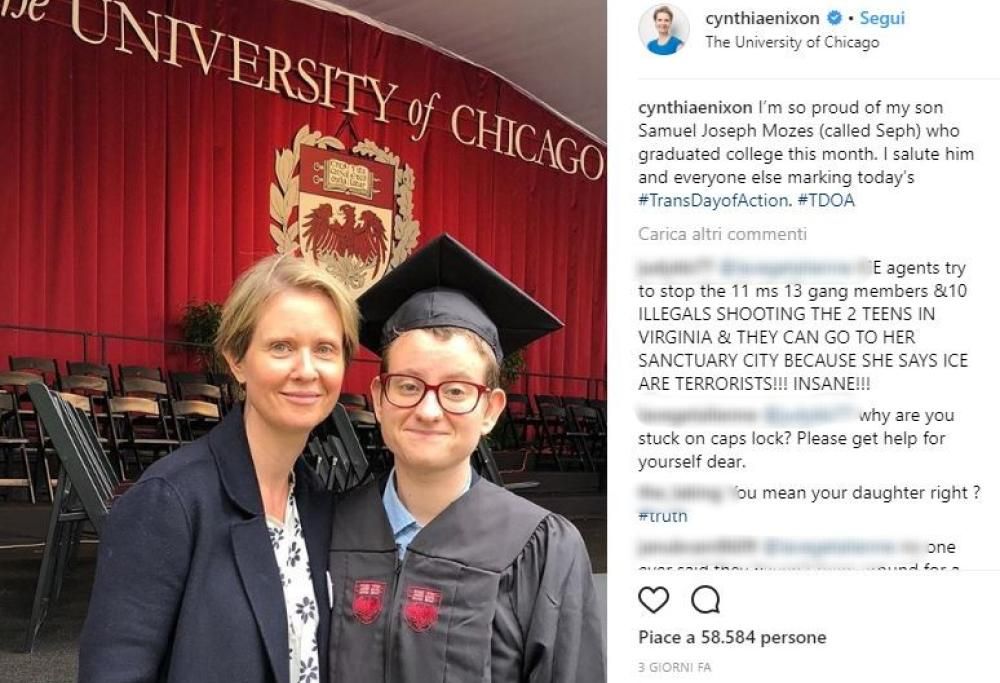
Task: Open the #TDOA hashtag
Action: [826, 200]
